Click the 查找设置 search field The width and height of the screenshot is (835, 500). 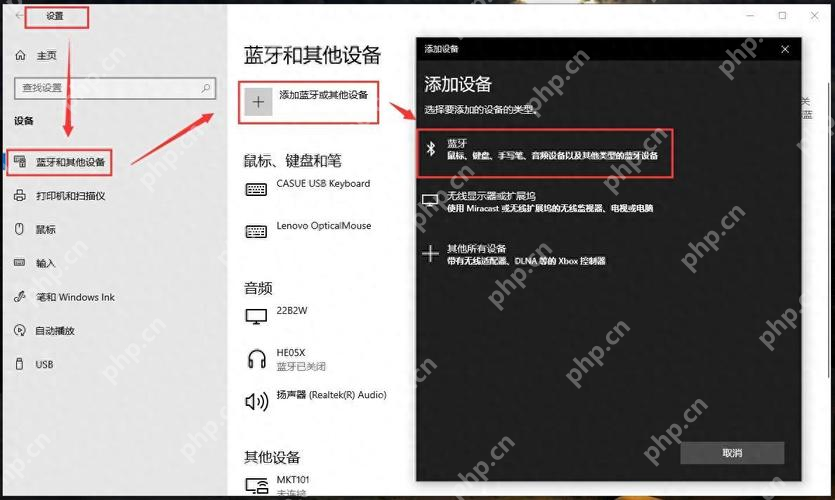pyautogui.click(x=114, y=88)
